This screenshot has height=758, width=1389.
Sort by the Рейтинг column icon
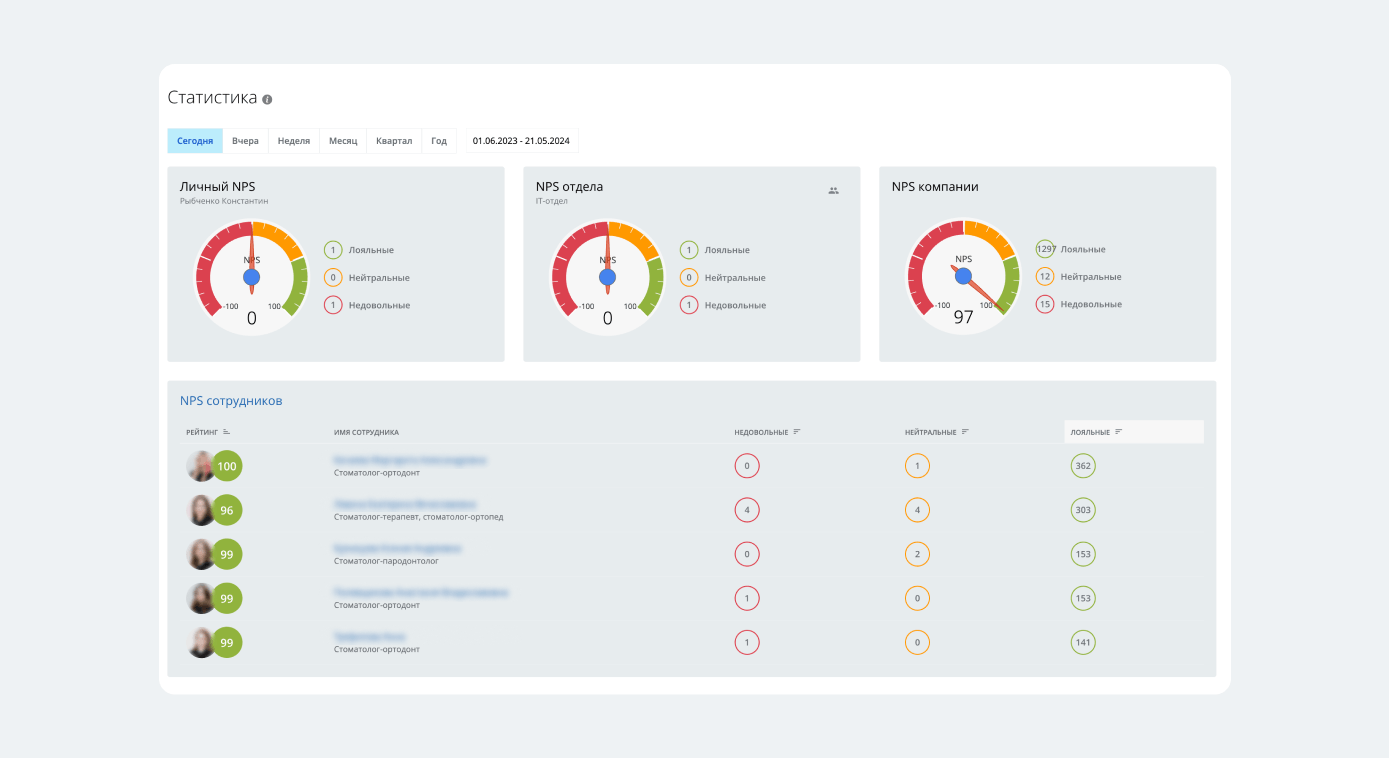227,432
